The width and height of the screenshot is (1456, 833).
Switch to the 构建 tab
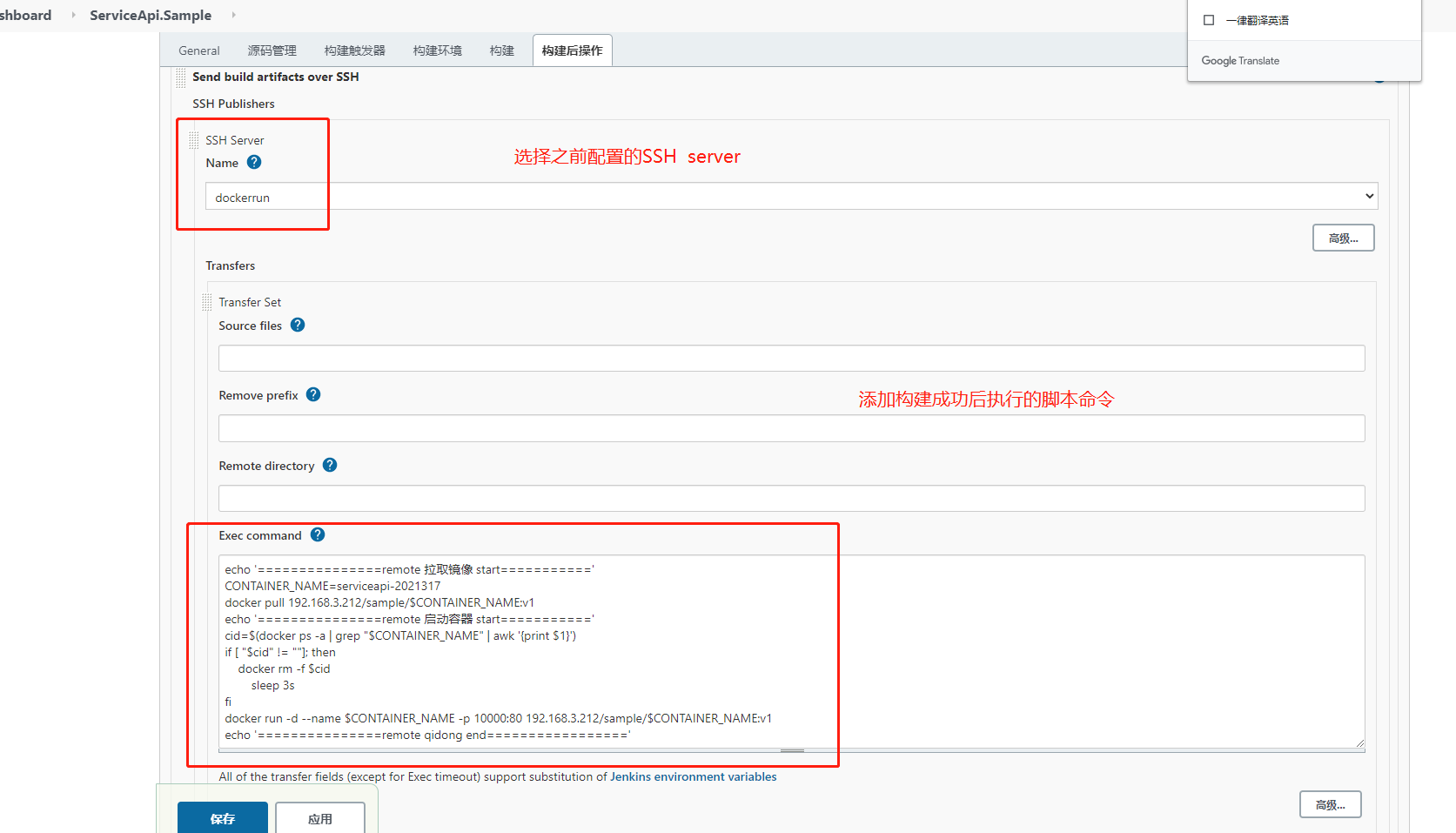[x=502, y=50]
